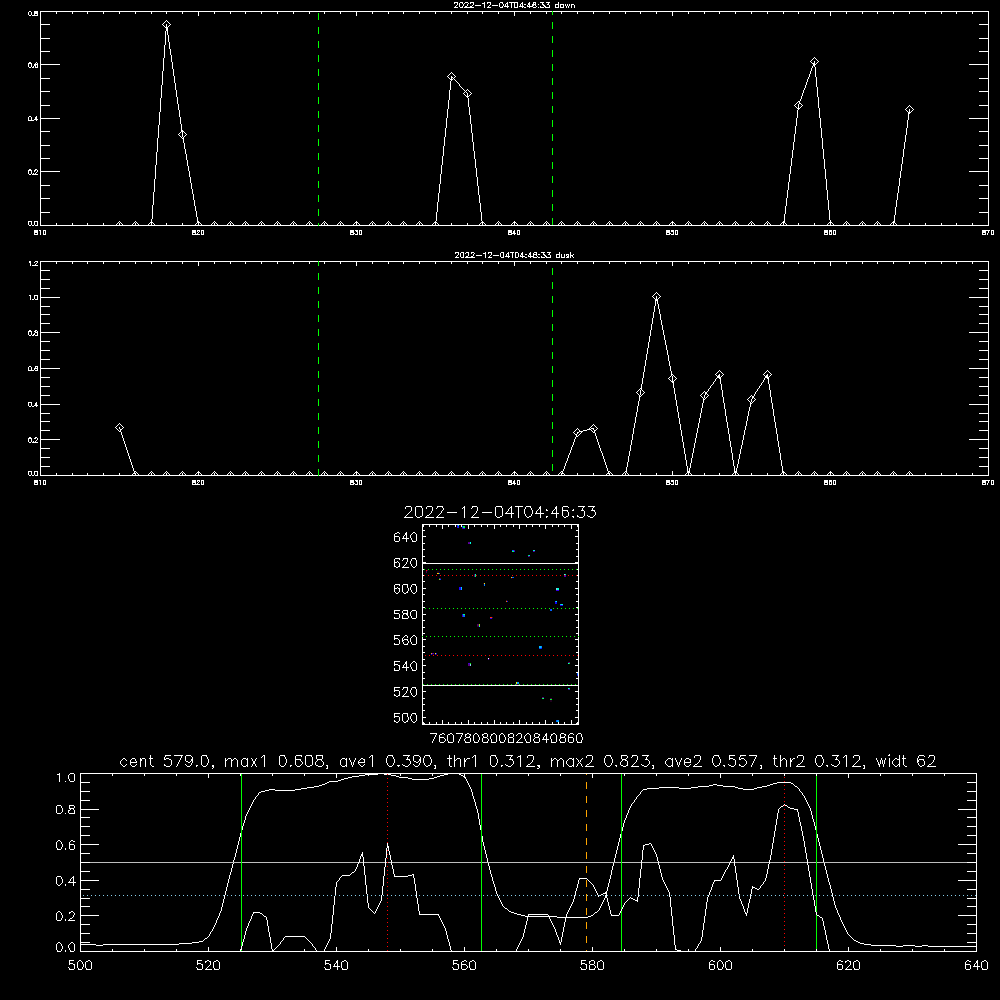Click the red dotted vertical line at 610
Viewport: 1000px width, 1000px height.
pyautogui.click(x=784, y=861)
